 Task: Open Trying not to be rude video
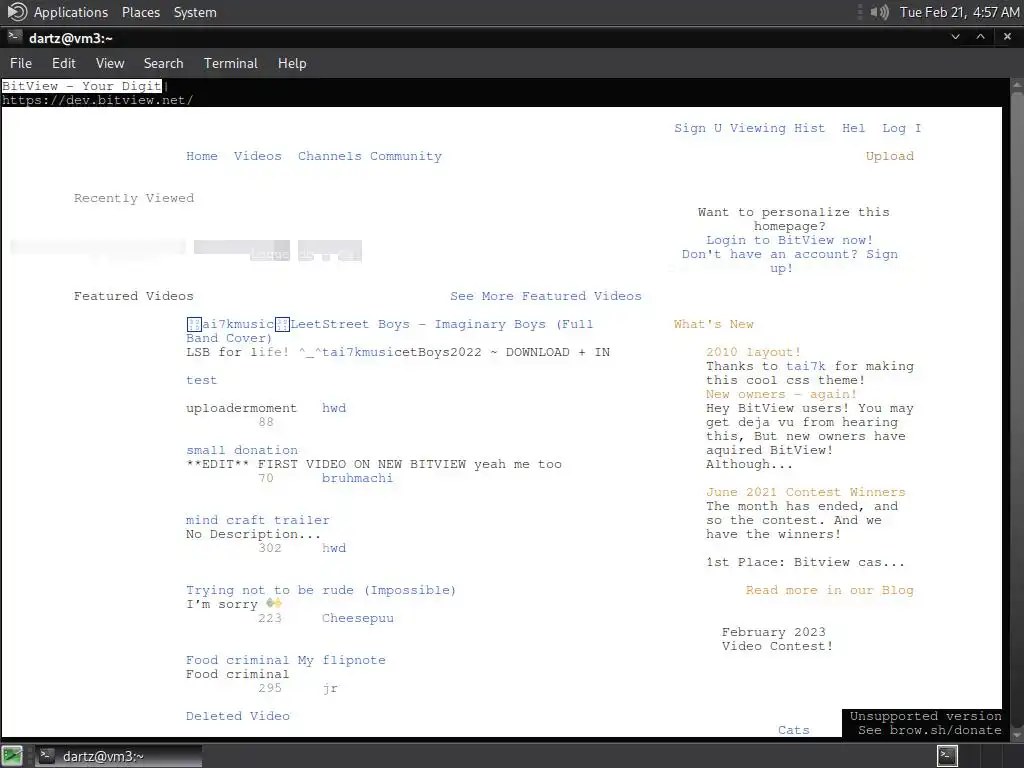pos(321,590)
